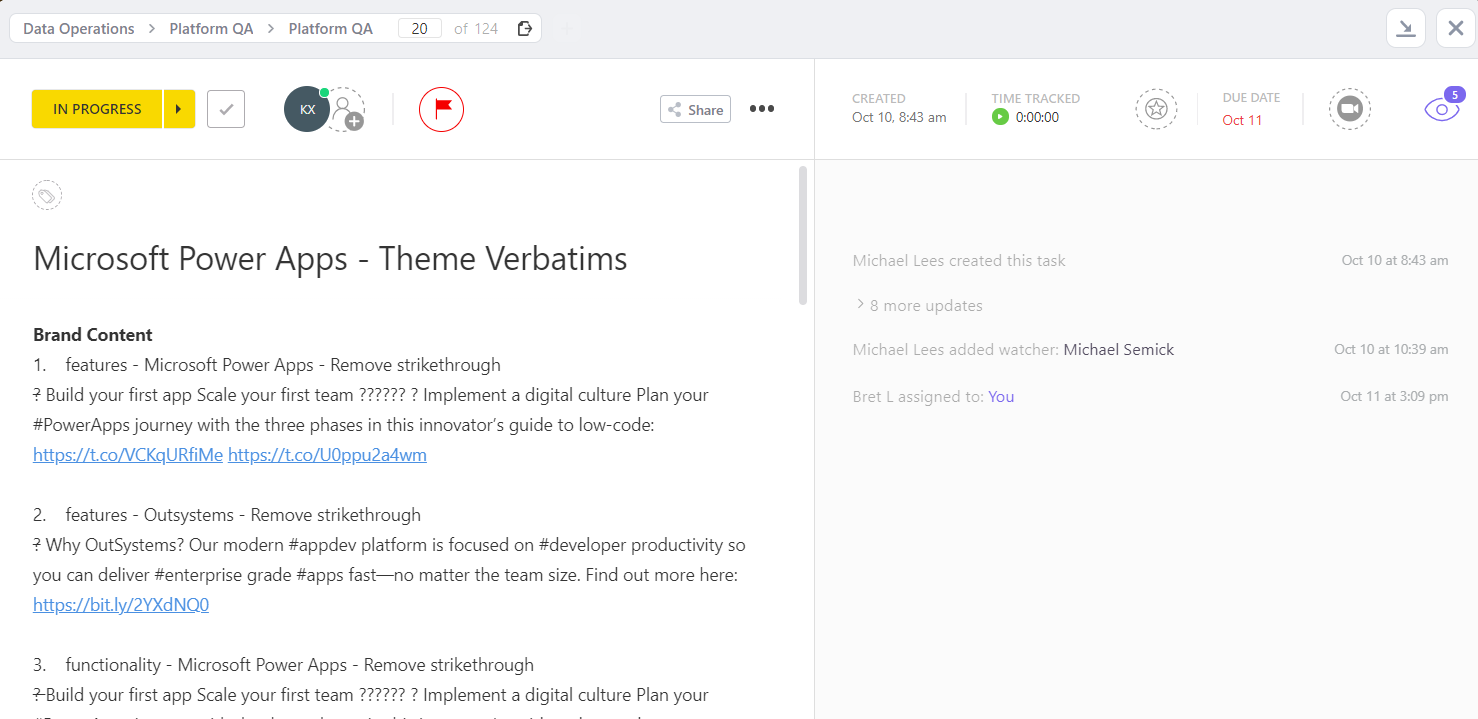Go to the second Platform QA breadcrumb

click(331, 29)
